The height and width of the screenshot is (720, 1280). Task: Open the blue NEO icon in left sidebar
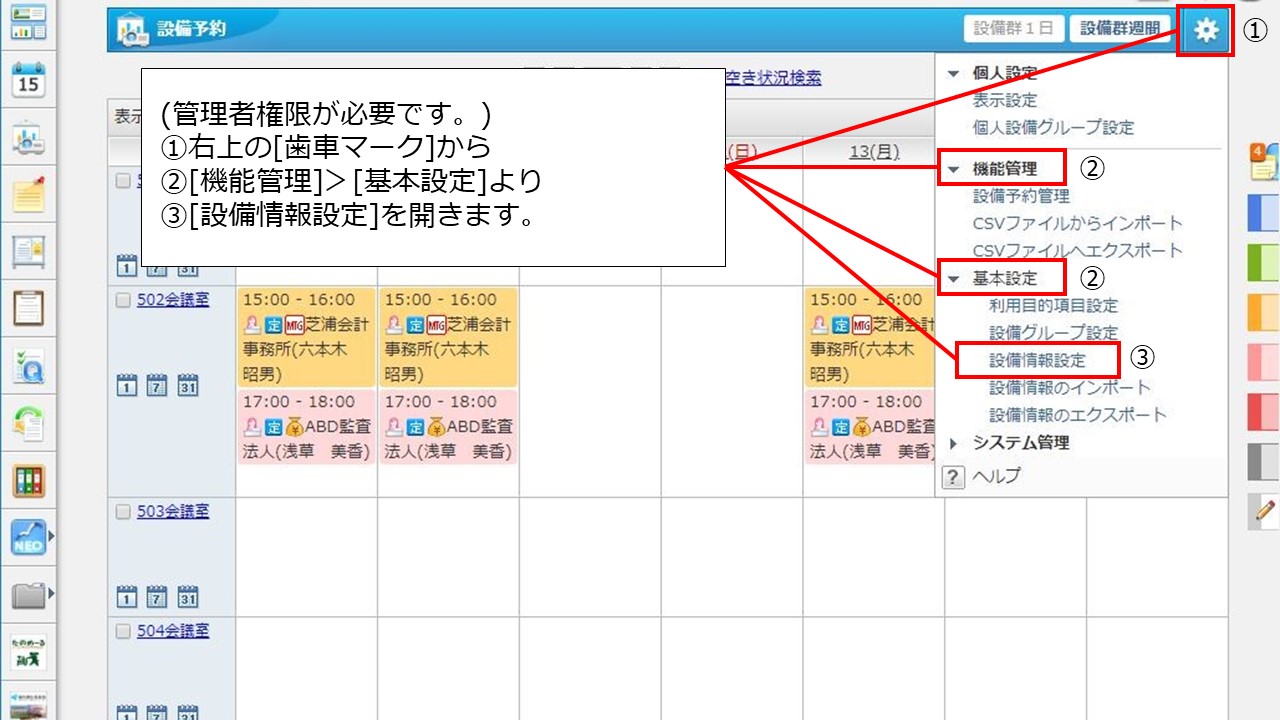pyautogui.click(x=28, y=538)
